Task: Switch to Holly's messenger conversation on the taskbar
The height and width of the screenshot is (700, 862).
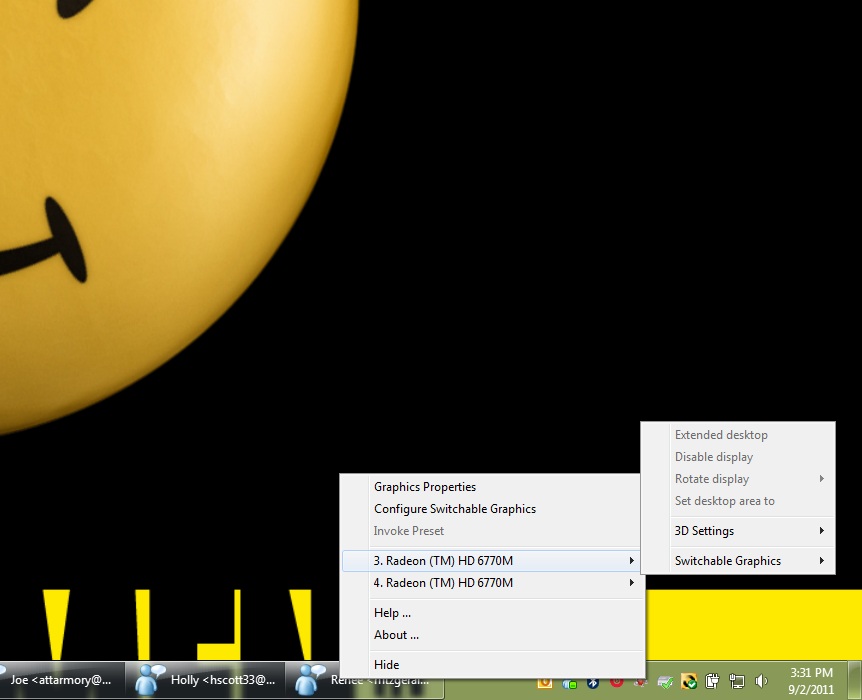Action: click(x=205, y=680)
